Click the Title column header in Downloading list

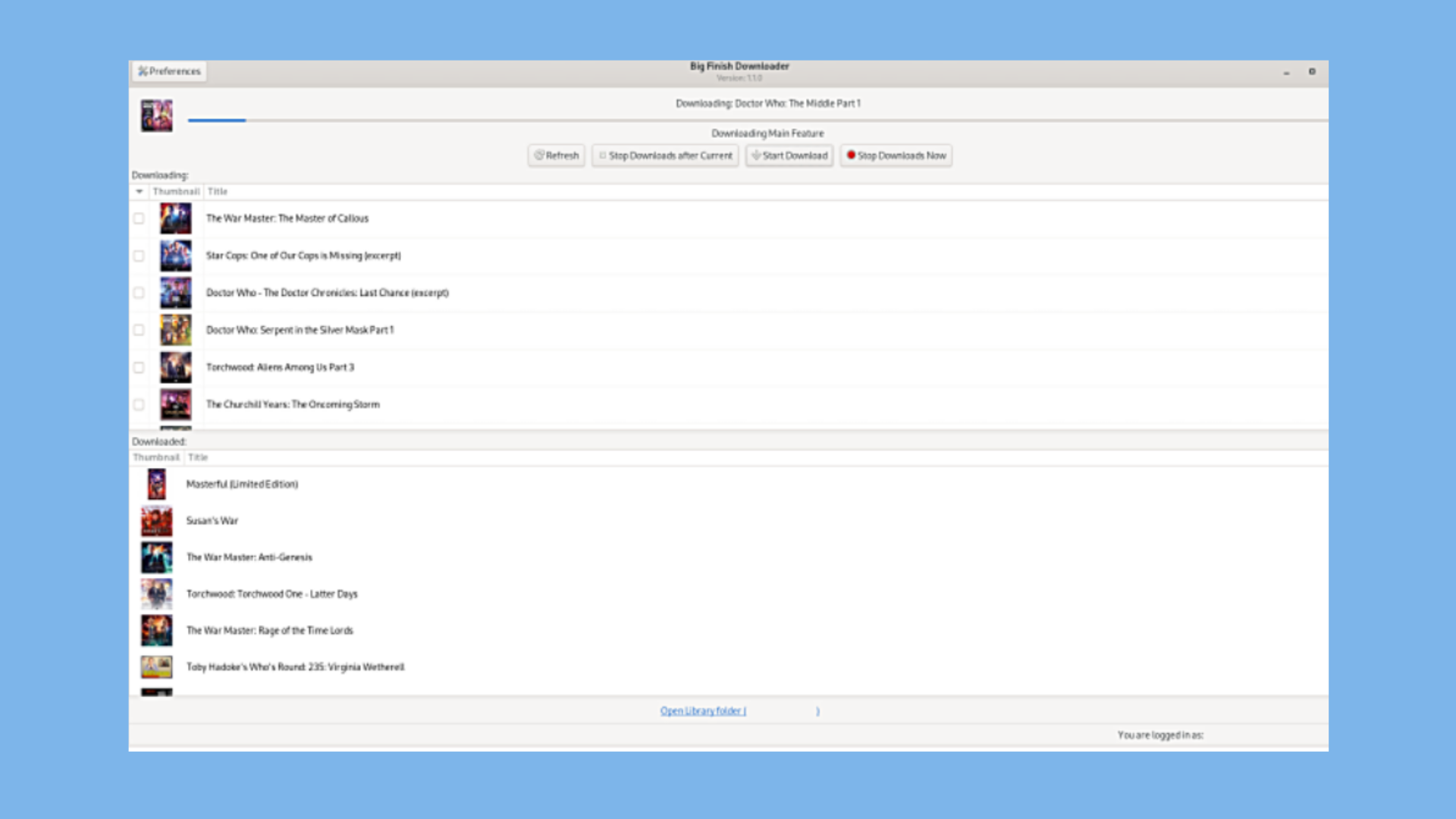click(x=218, y=192)
